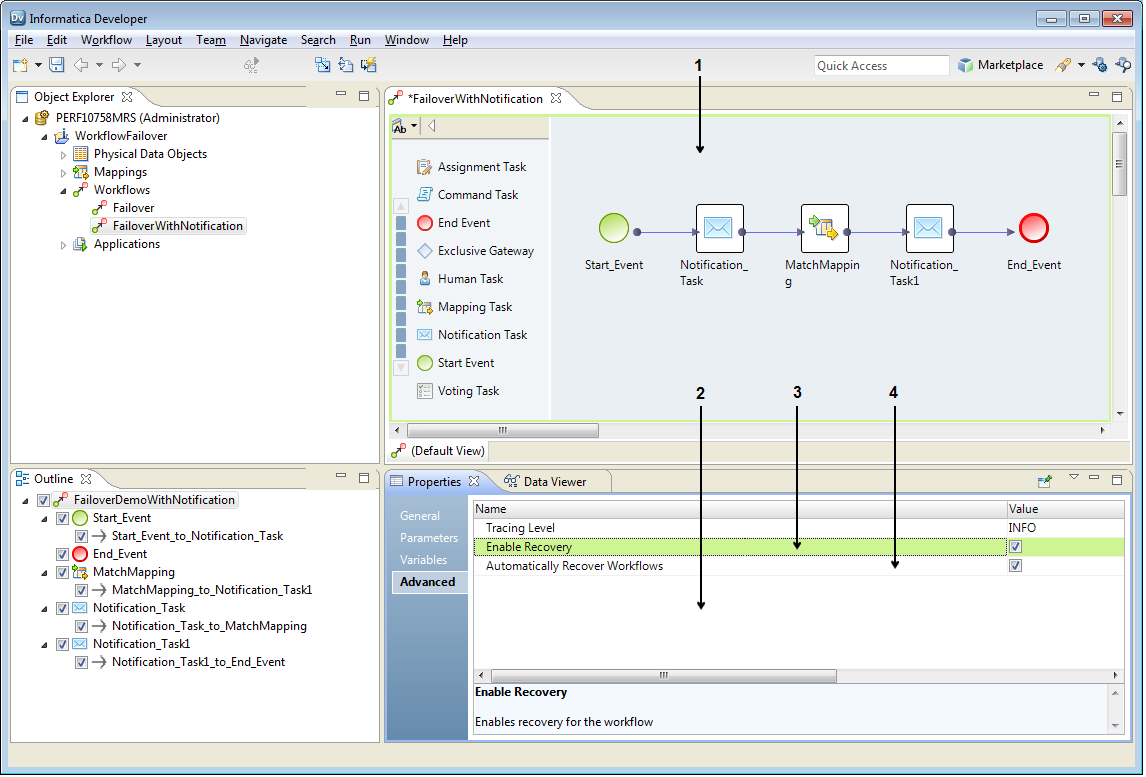Viewport: 1146px width, 777px height.
Task: Collapse the Workflows folder
Action: (x=64, y=190)
